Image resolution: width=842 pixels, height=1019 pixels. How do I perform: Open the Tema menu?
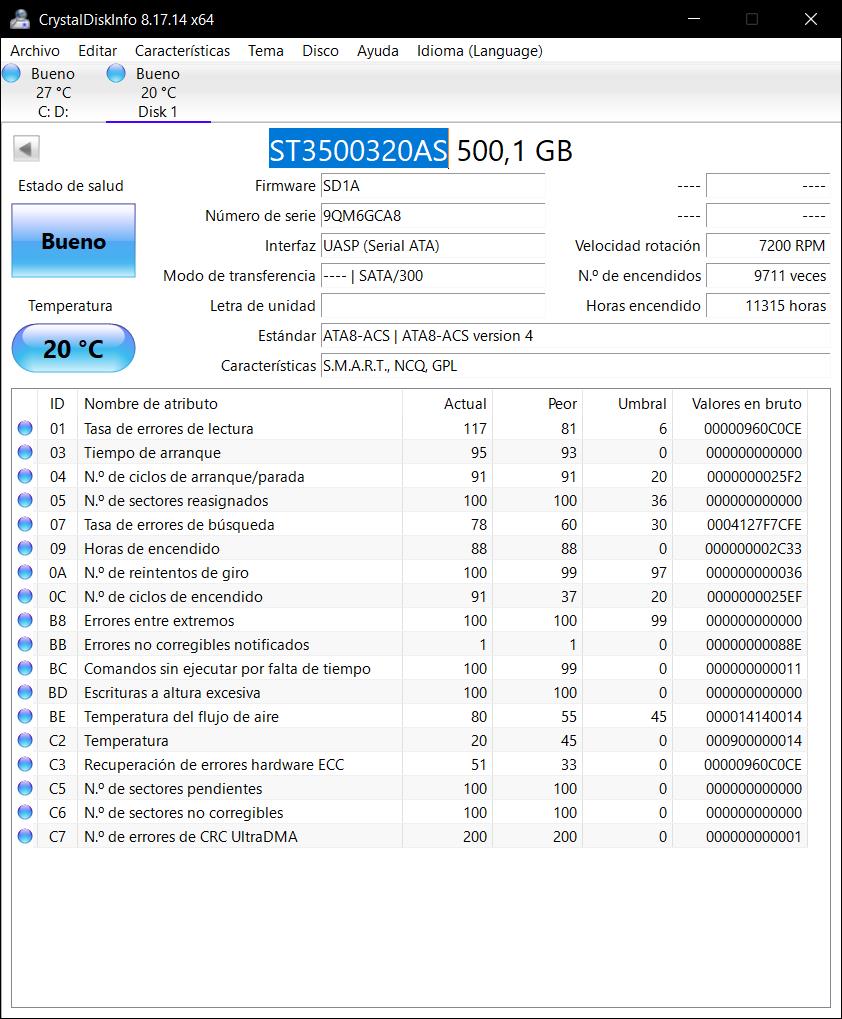click(266, 51)
